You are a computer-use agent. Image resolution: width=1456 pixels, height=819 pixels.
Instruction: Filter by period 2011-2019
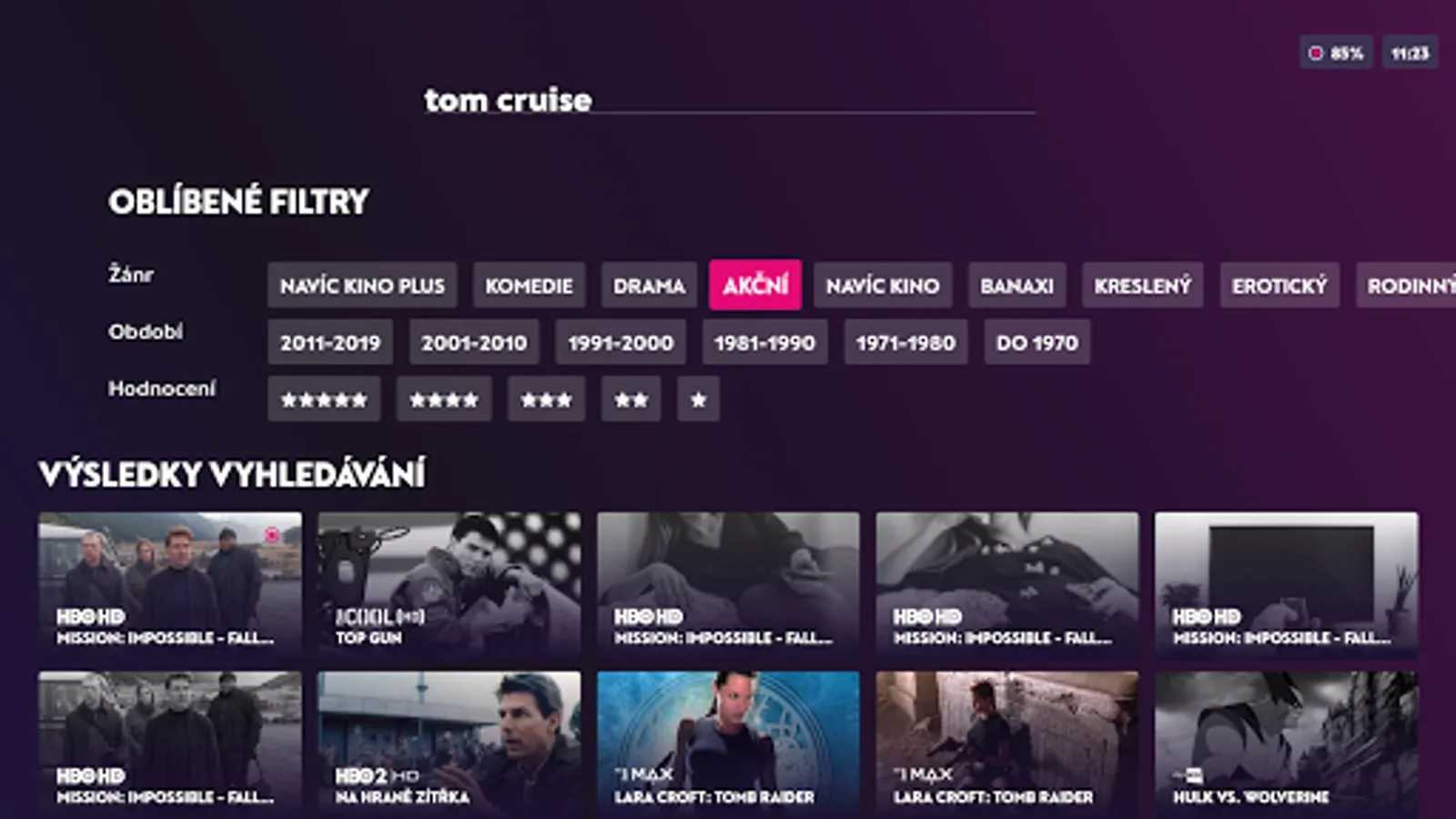pyautogui.click(x=330, y=342)
